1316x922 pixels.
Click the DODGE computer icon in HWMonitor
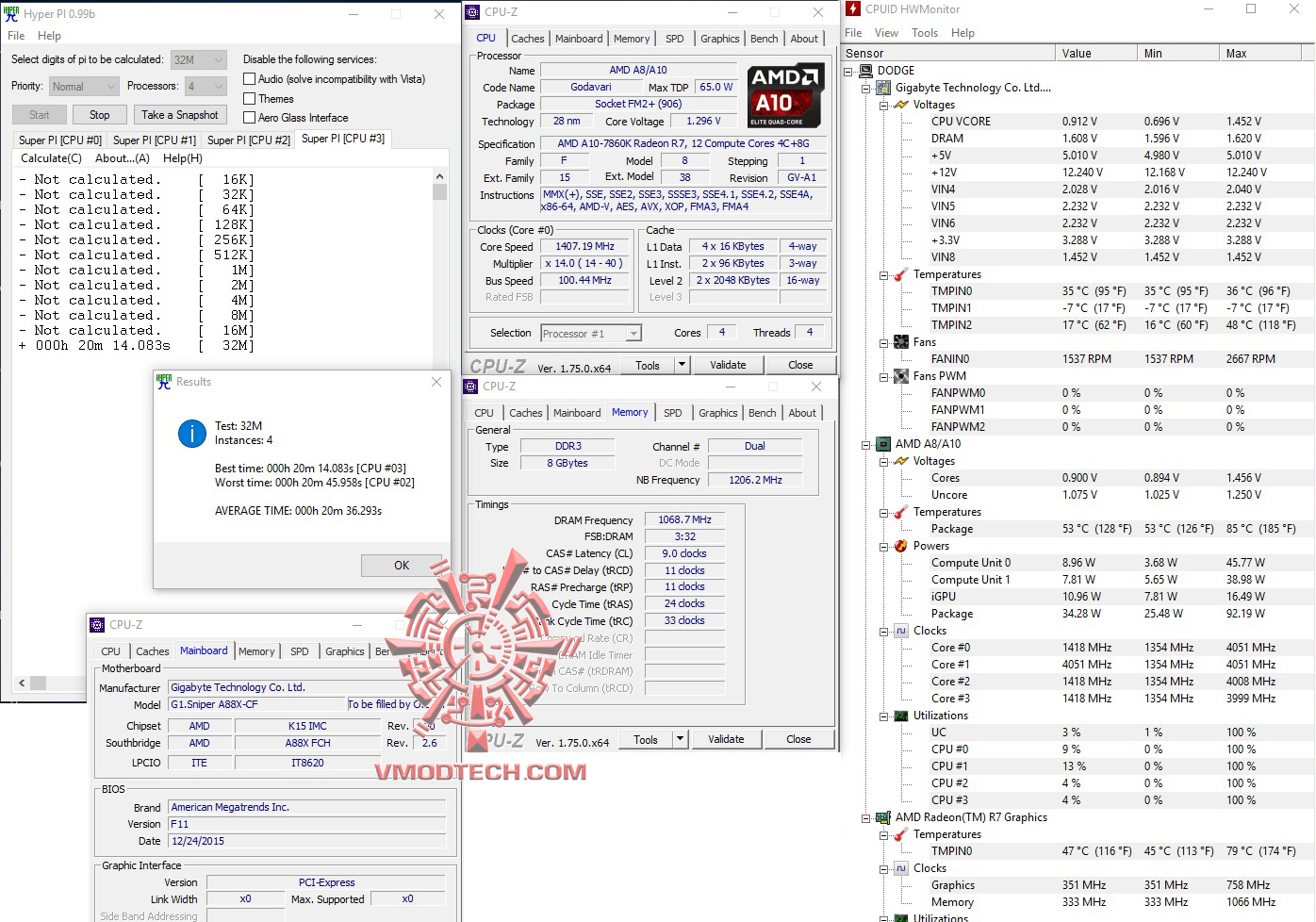866,71
